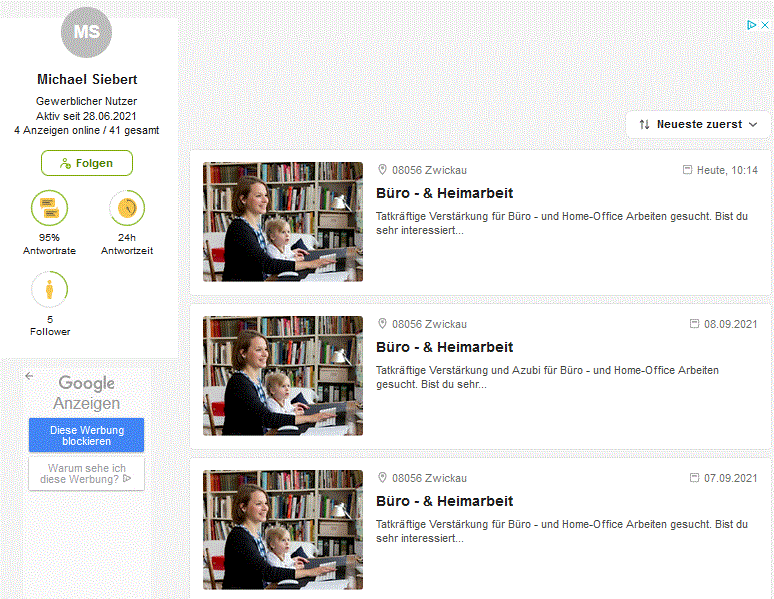Click the MS profile avatar circle
Image resolution: width=774 pixels, height=599 pixels.
[86, 32]
